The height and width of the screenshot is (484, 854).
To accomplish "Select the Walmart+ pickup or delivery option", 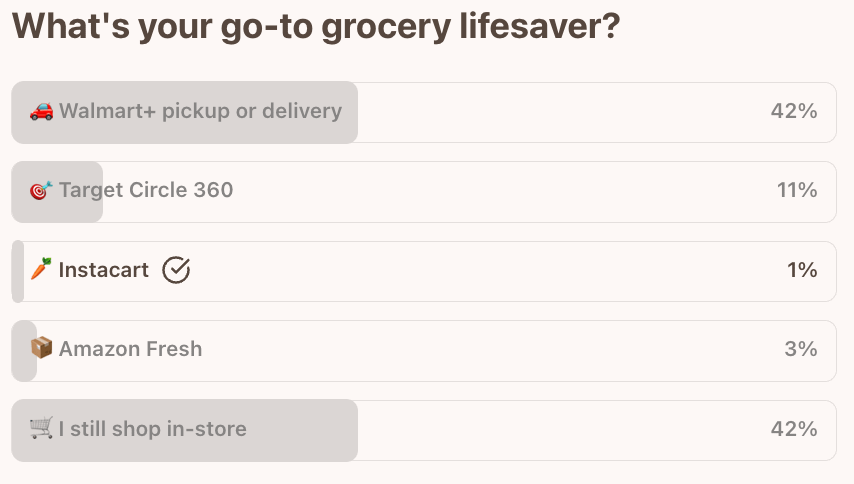I will click(x=424, y=113).
